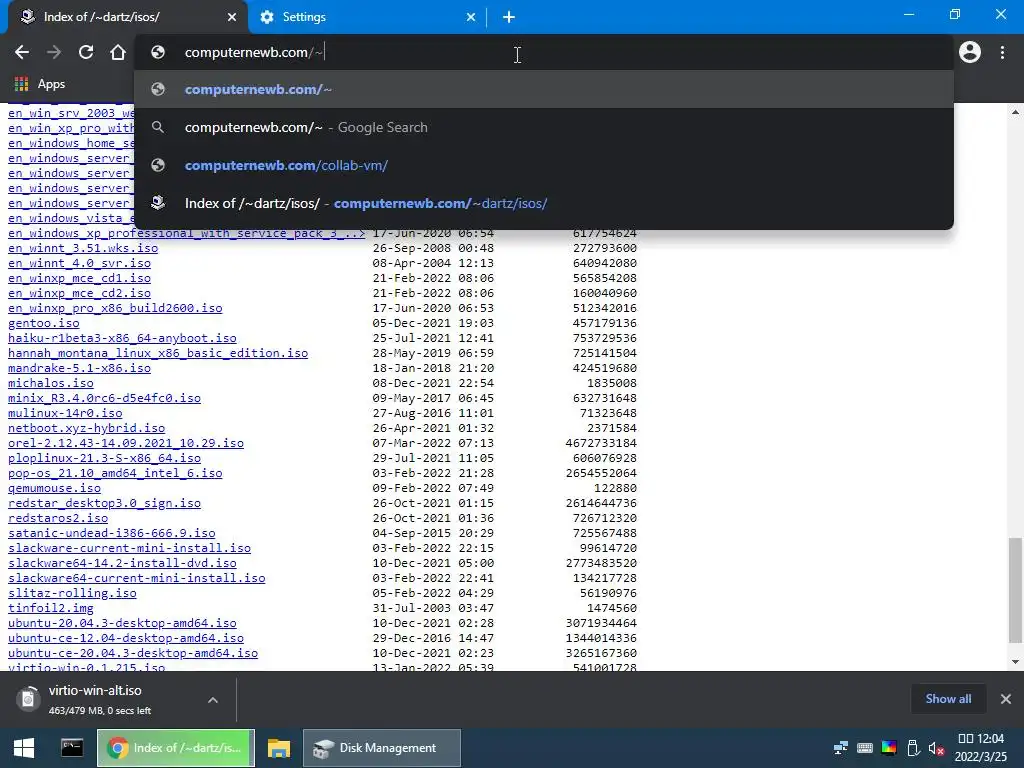Close the downloads bar
1024x768 pixels.
tap(1006, 699)
